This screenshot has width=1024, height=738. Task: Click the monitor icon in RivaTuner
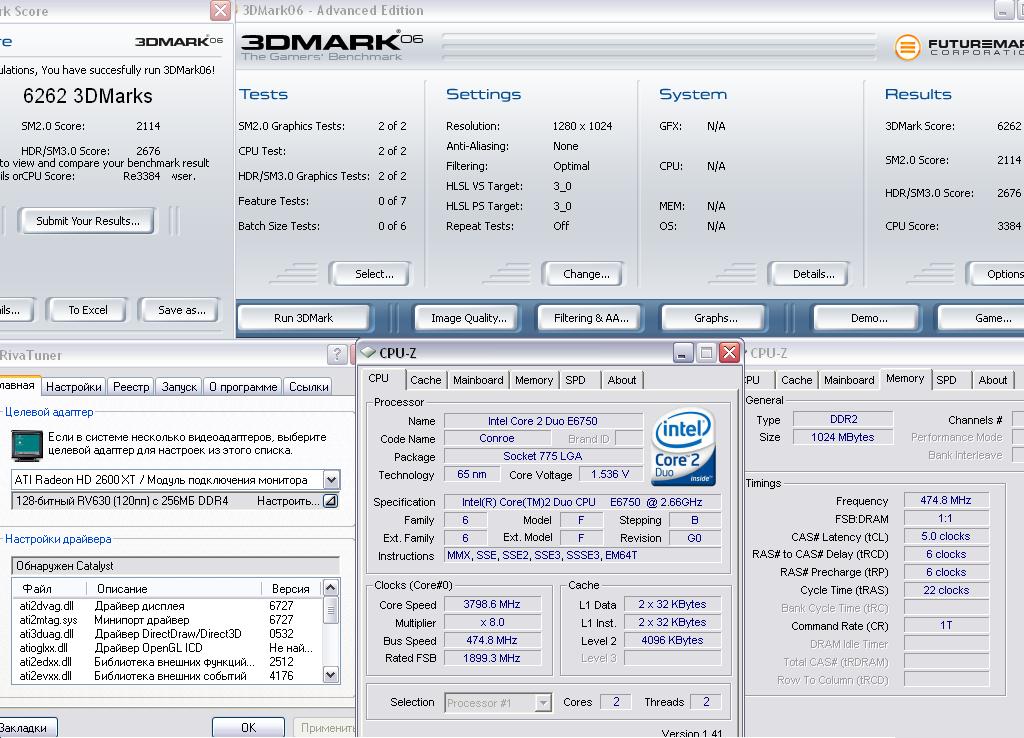click(27, 445)
